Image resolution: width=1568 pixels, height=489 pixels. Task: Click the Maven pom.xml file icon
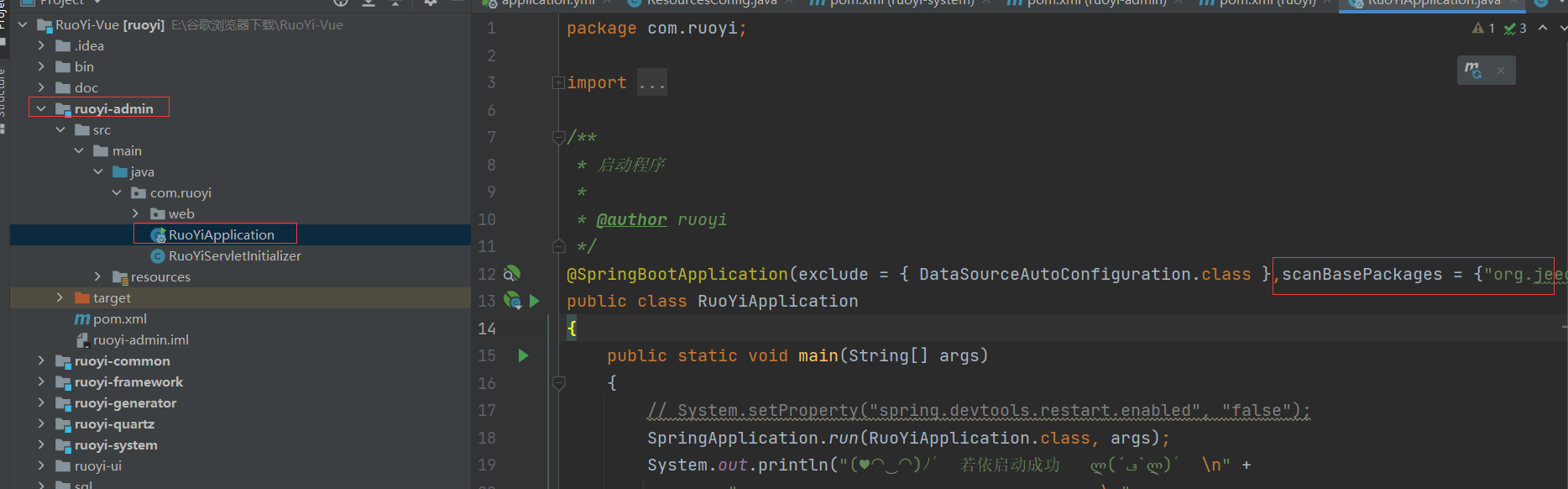pos(82,319)
